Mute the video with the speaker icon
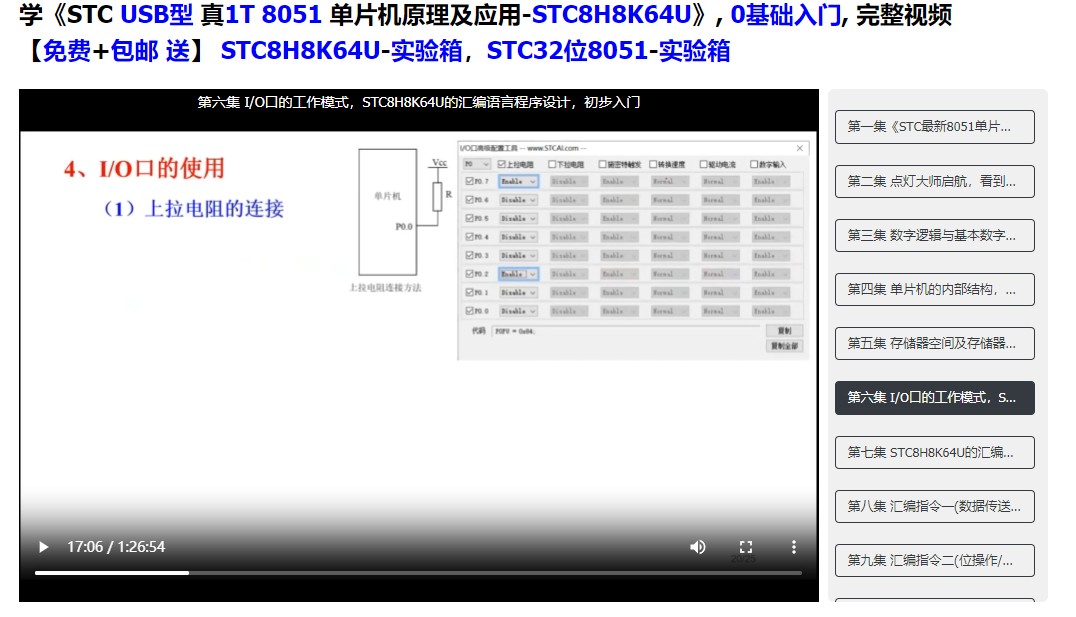Screen dimensions: 1076x617 pyautogui.click(x=698, y=547)
